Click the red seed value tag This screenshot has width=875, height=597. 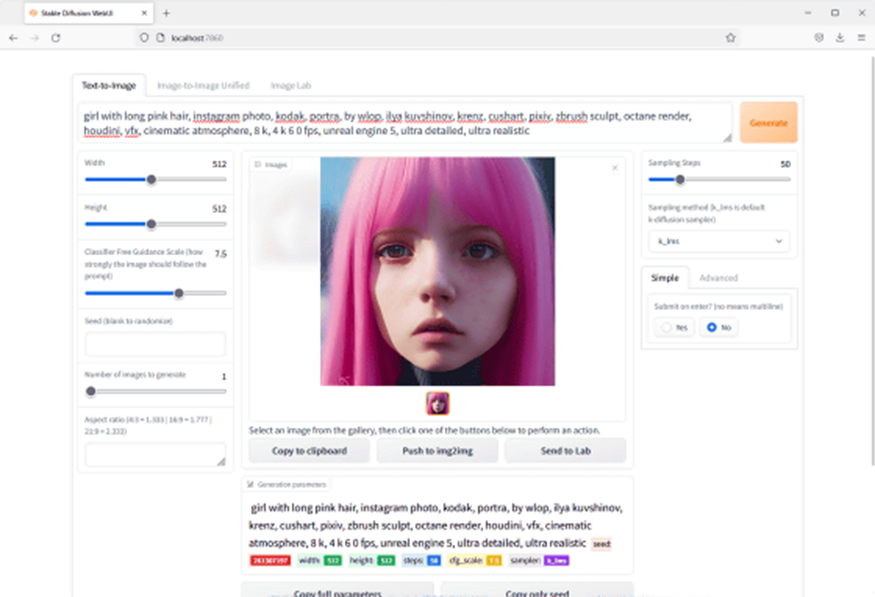(270, 560)
